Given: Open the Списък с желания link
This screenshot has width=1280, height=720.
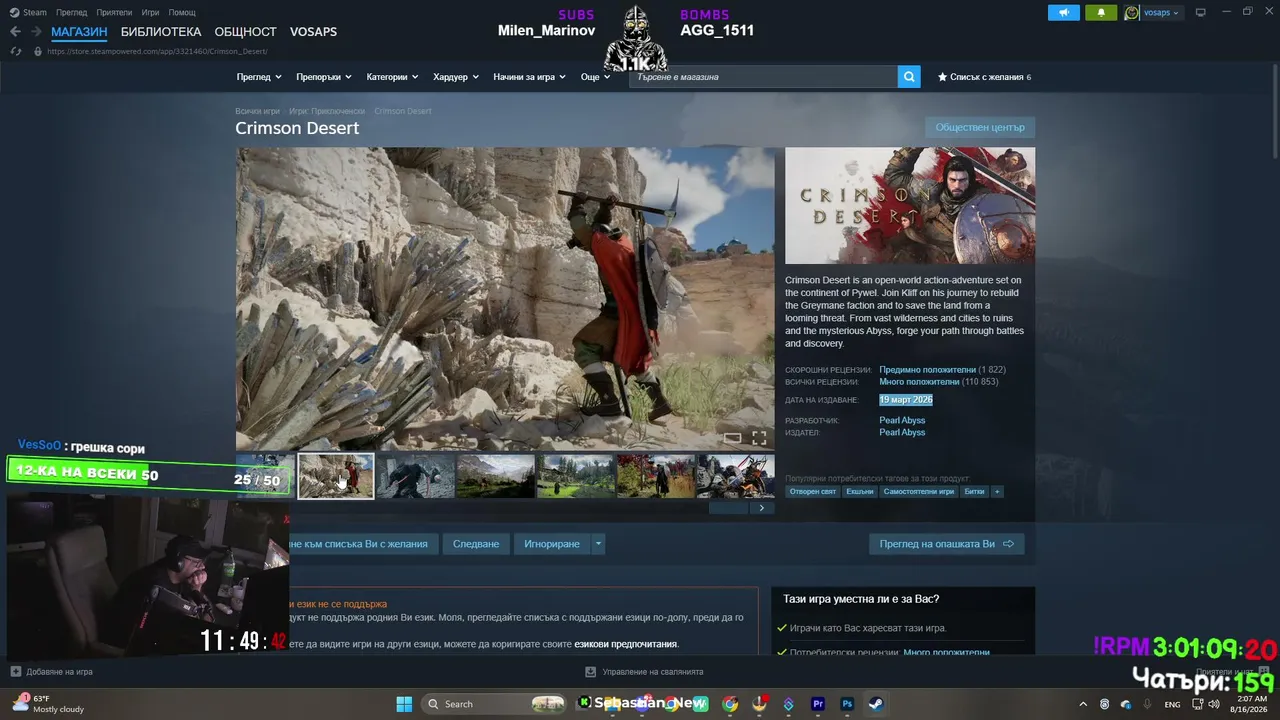Looking at the screenshot, I should click(984, 77).
